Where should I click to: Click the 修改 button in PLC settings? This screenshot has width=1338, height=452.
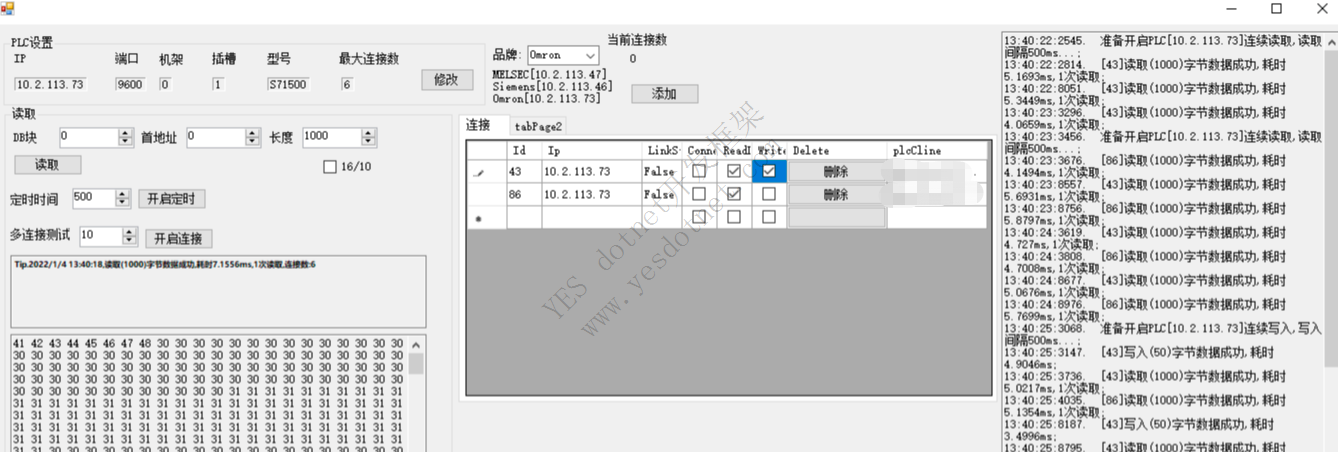[x=446, y=80]
